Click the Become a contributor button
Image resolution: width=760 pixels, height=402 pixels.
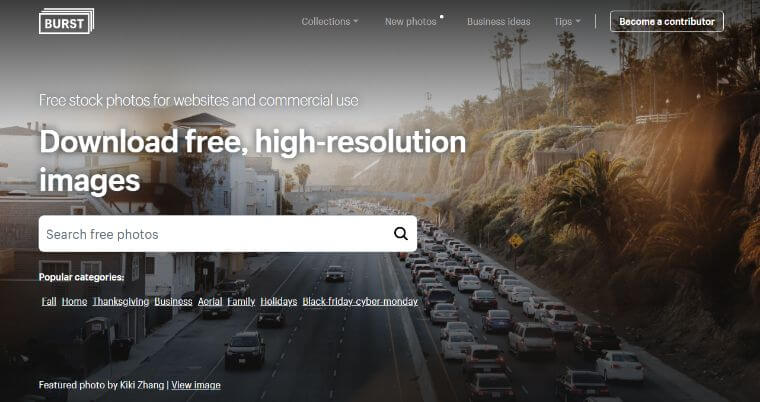667,21
